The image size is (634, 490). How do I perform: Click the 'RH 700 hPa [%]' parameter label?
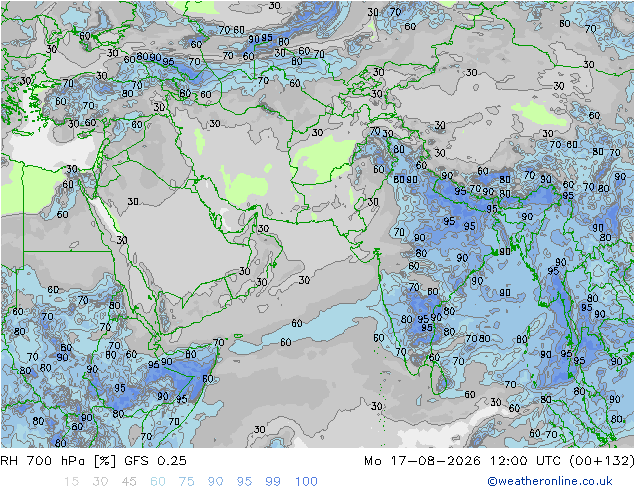tap(59, 461)
